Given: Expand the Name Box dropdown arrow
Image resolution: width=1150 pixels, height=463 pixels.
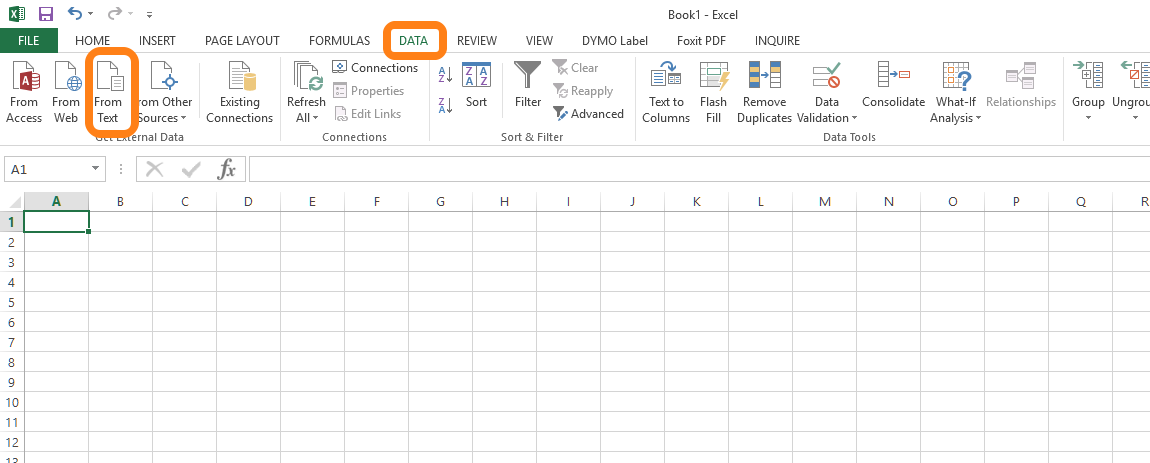Looking at the screenshot, I should (x=96, y=170).
